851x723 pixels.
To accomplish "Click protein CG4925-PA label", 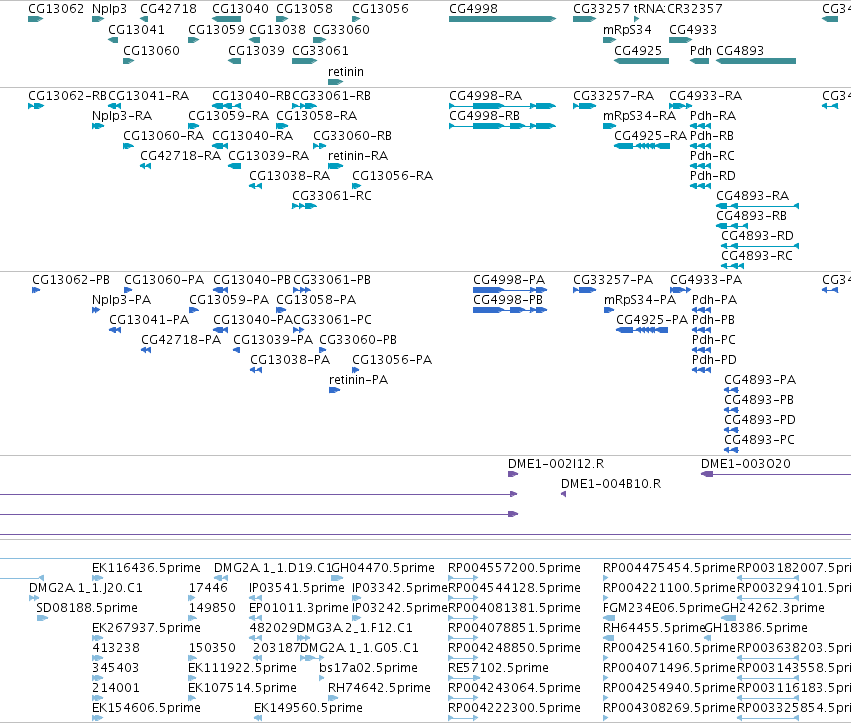I will (x=651, y=320).
